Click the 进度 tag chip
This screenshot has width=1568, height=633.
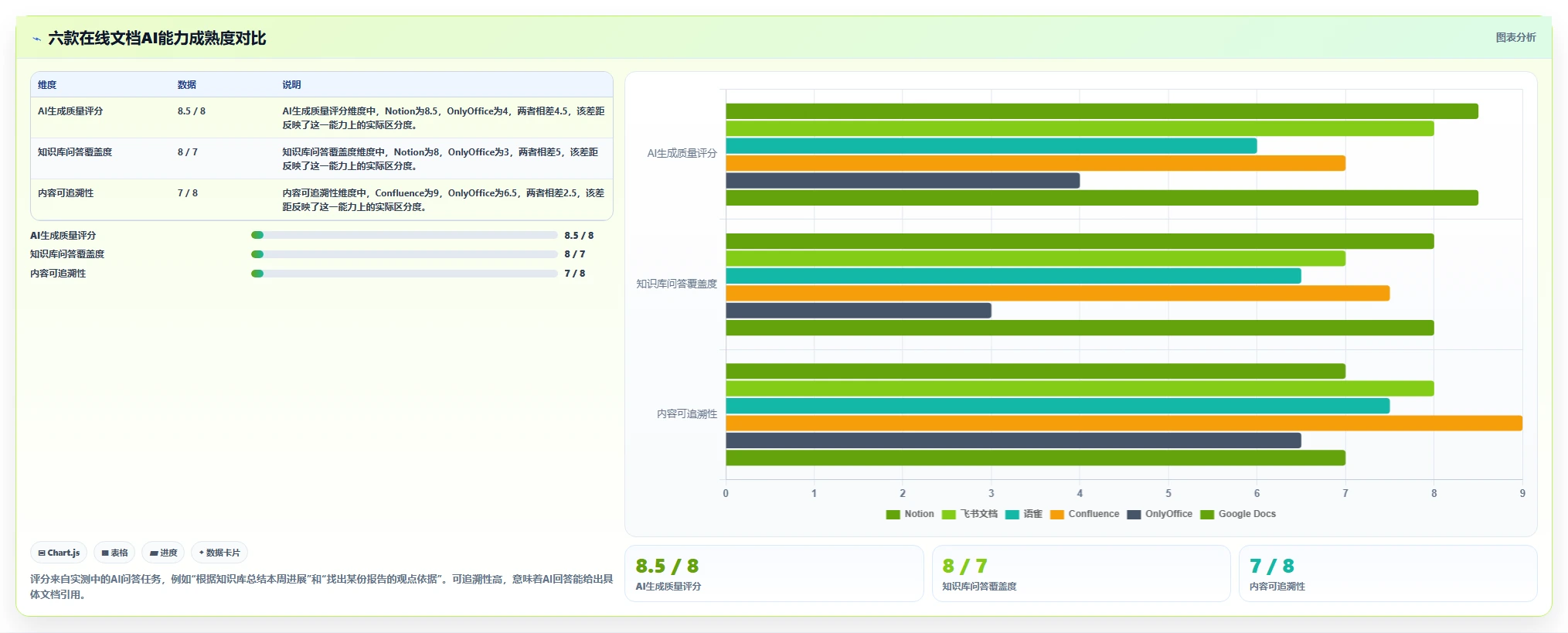click(x=163, y=553)
